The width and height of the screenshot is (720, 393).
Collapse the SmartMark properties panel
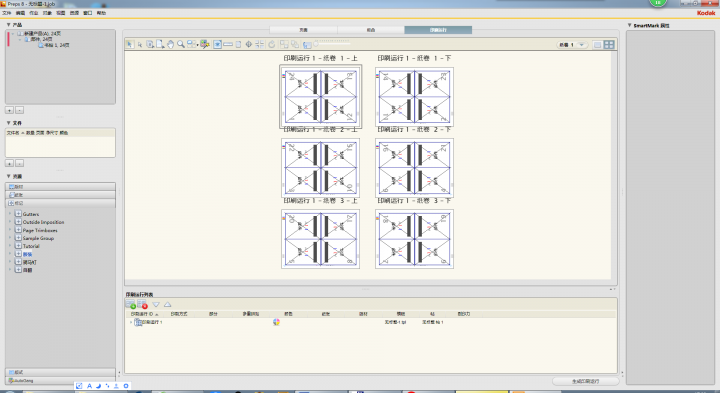(630, 25)
